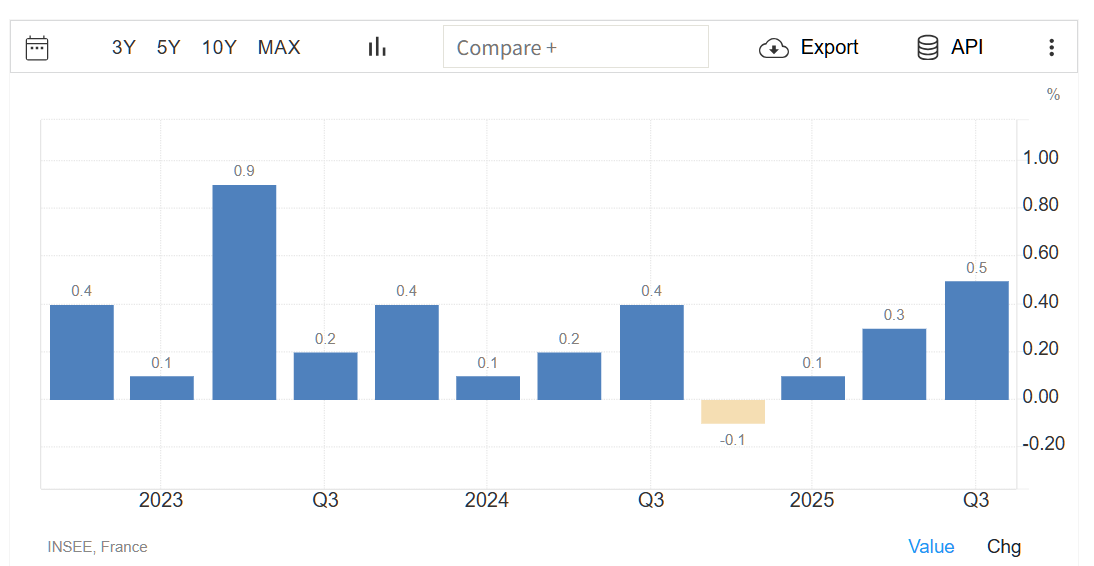Viewport: 1094px width, 566px height.
Task: Click the cloud download Export icon
Action: point(774,48)
